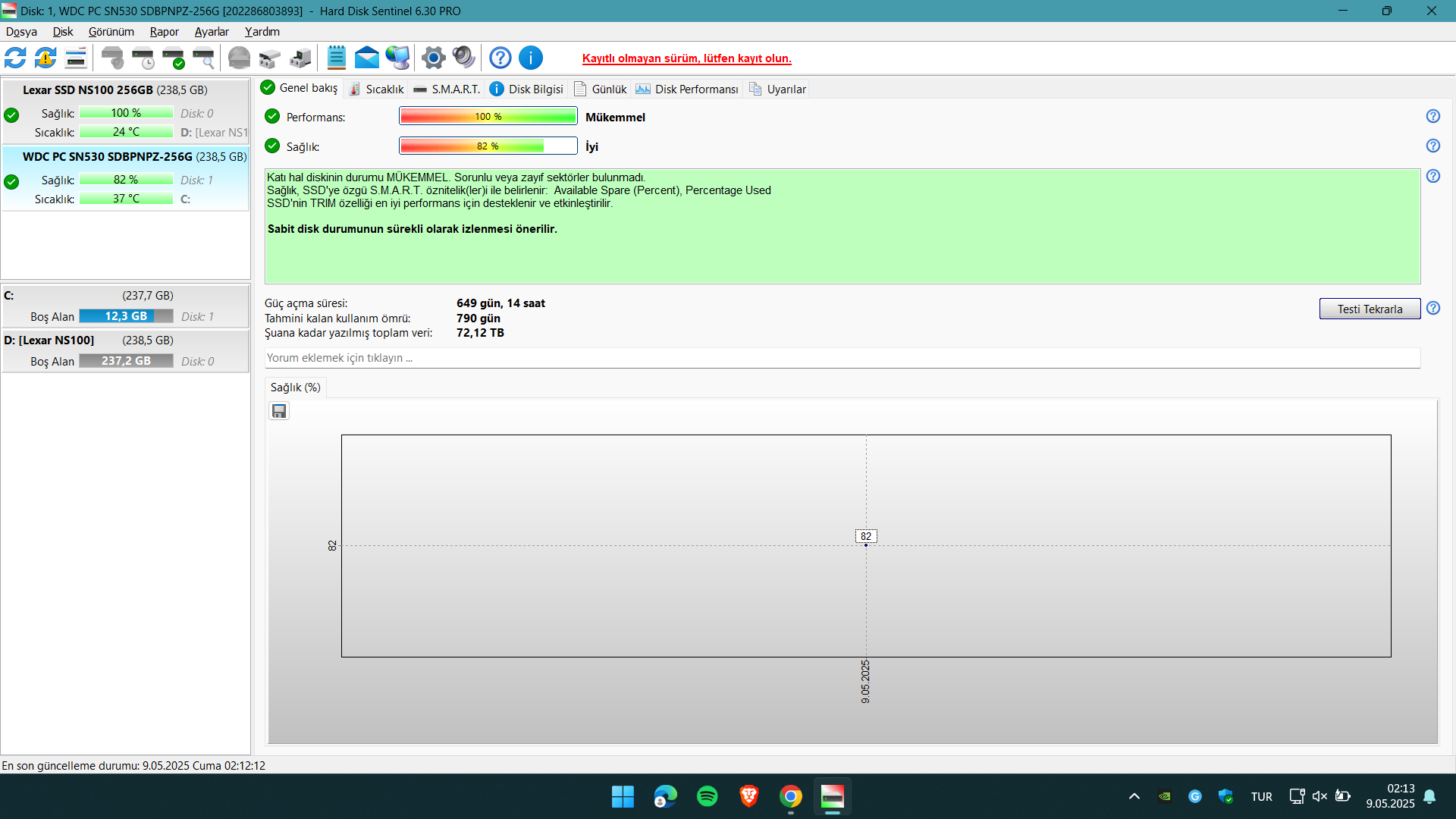Click the question mark help toolbar icon

pyautogui.click(x=500, y=58)
